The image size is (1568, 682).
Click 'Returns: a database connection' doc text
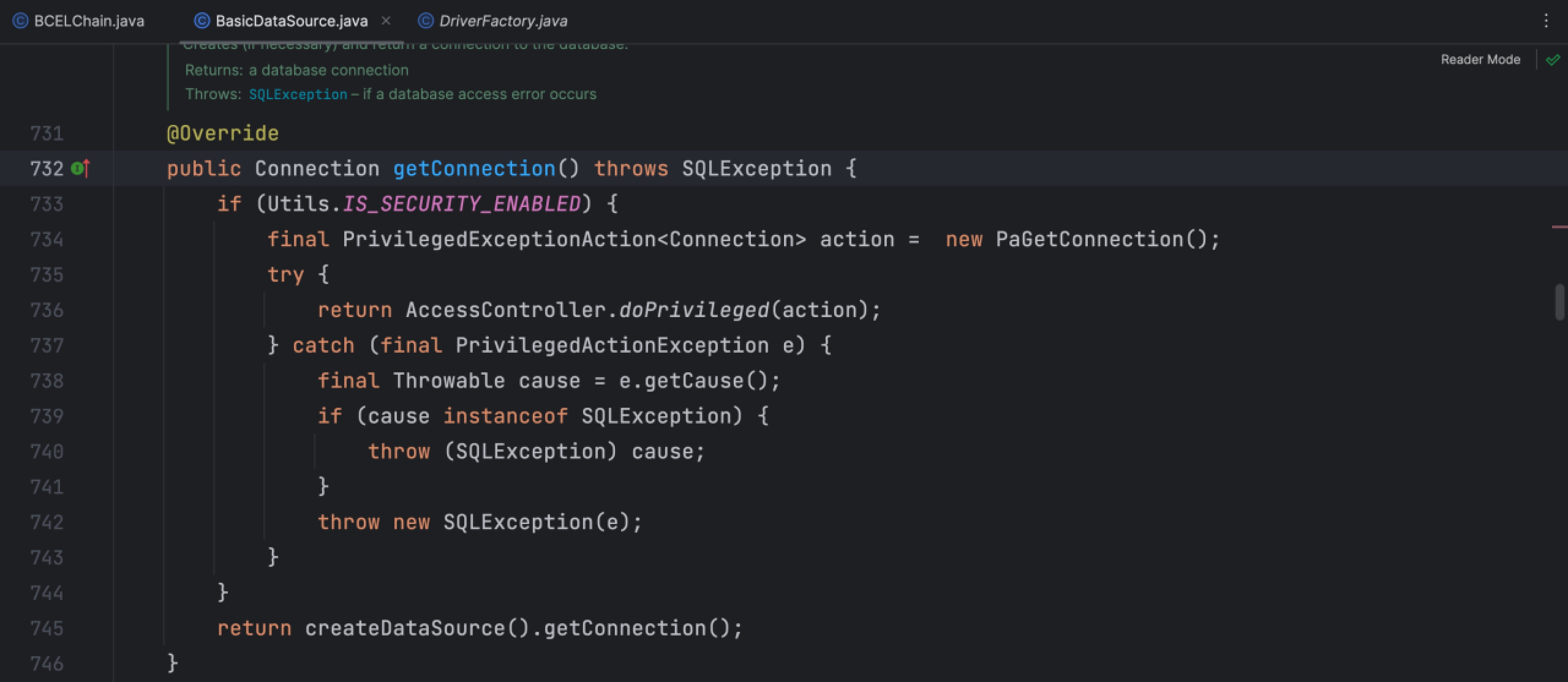296,70
